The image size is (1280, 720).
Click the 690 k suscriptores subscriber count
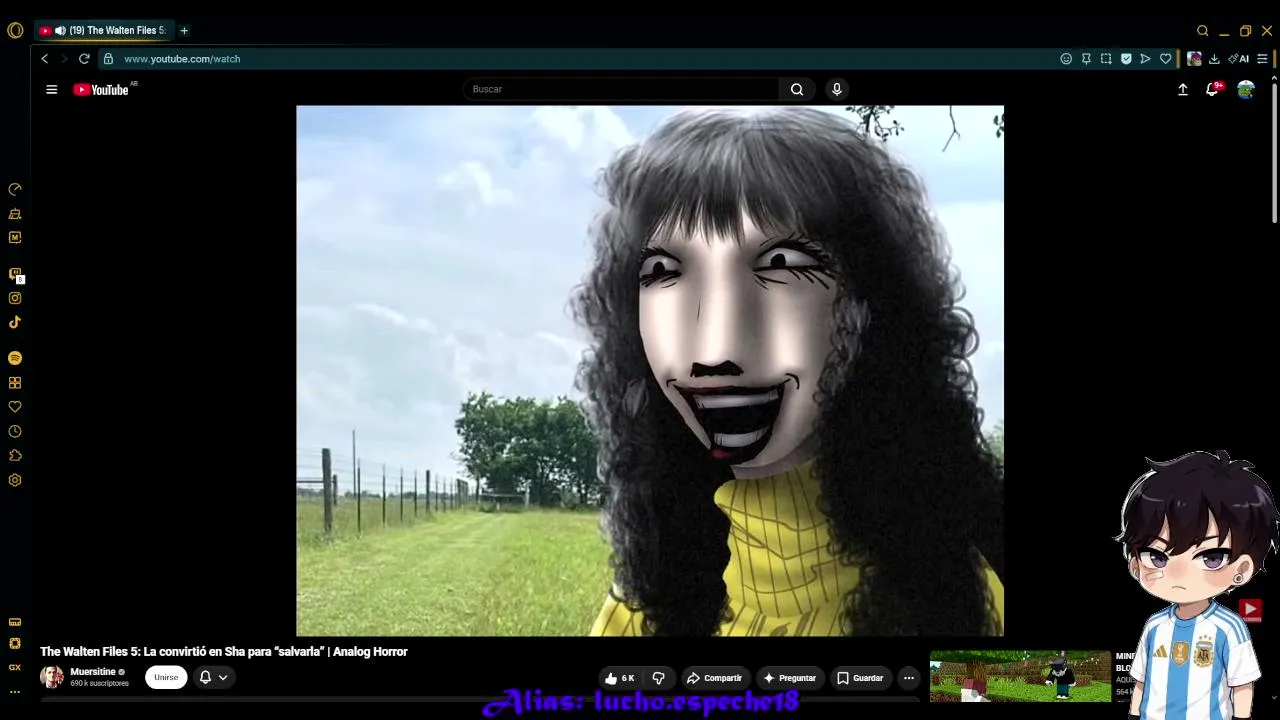pyautogui.click(x=99, y=684)
